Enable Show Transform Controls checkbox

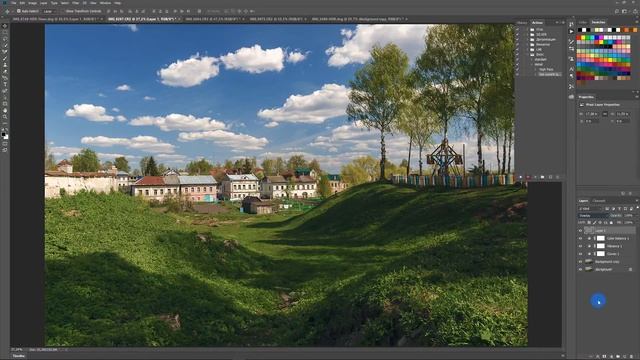63,11
